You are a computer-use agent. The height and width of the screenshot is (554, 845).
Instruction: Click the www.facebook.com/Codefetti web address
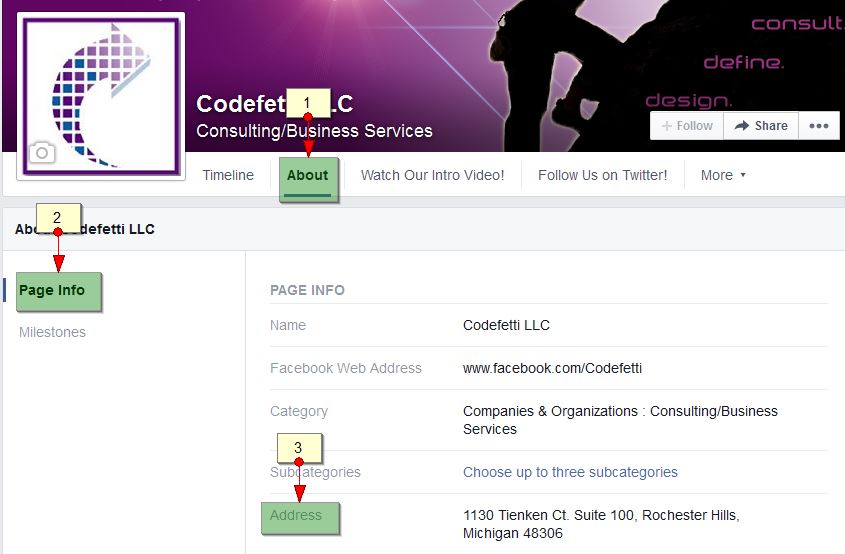coord(552,368)
